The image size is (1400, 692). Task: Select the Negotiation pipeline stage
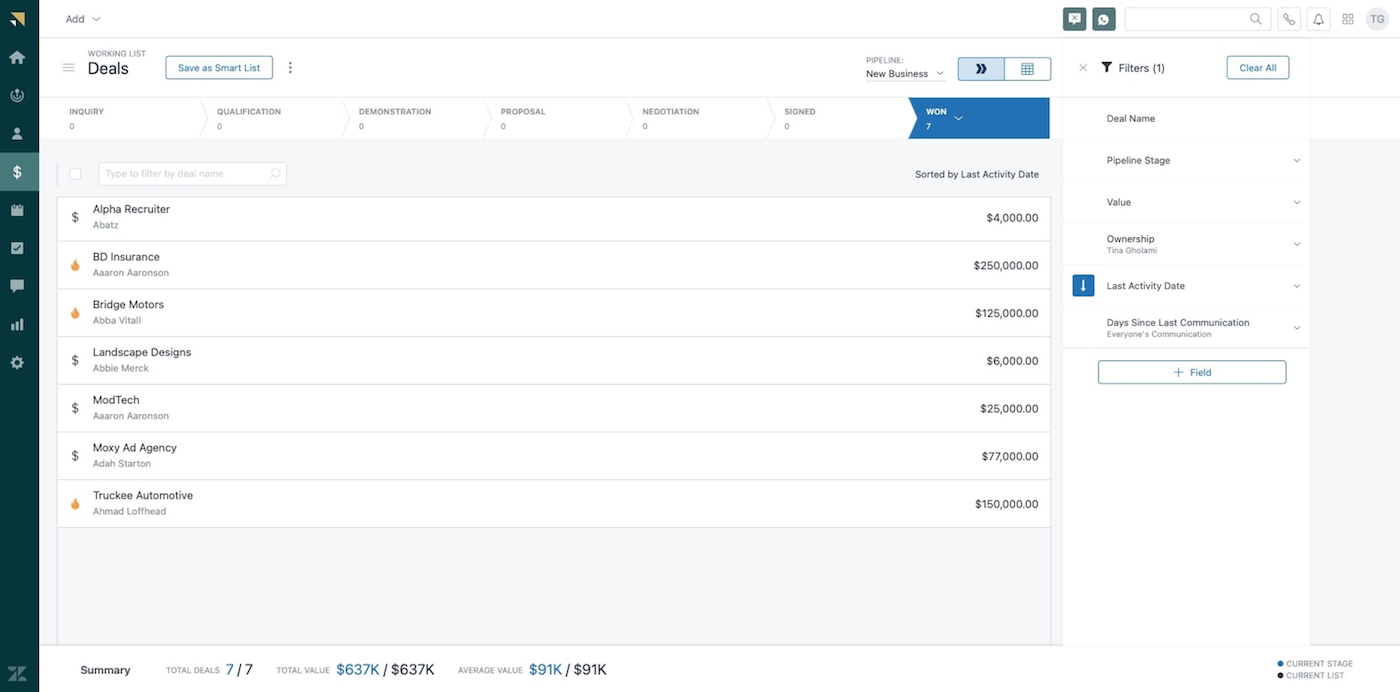696,118
